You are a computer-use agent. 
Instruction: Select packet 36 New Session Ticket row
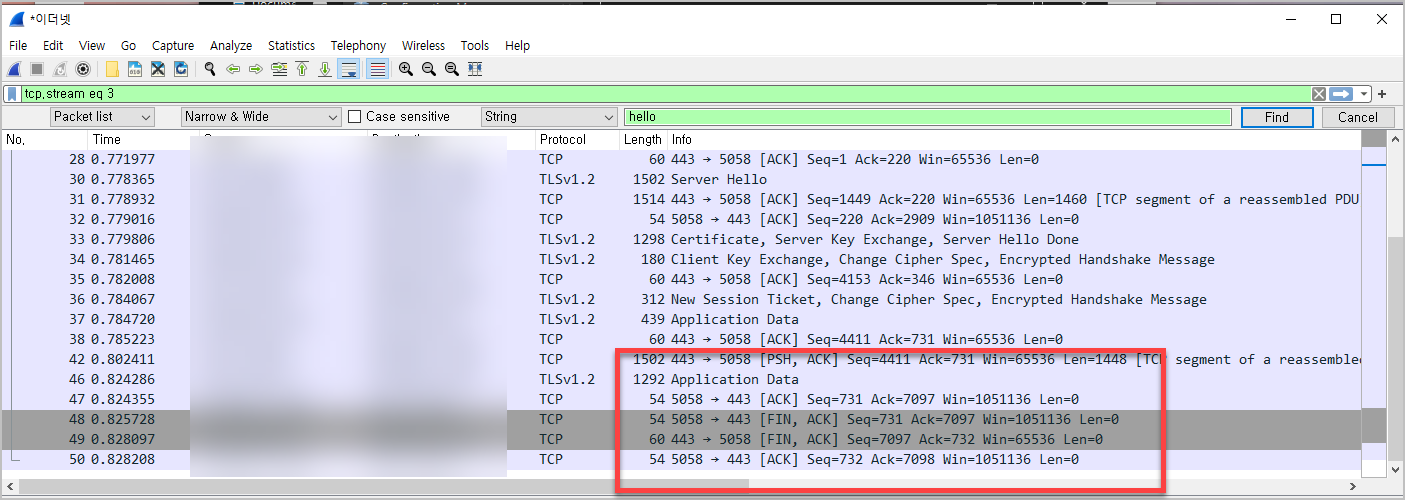tap(682, 299)
